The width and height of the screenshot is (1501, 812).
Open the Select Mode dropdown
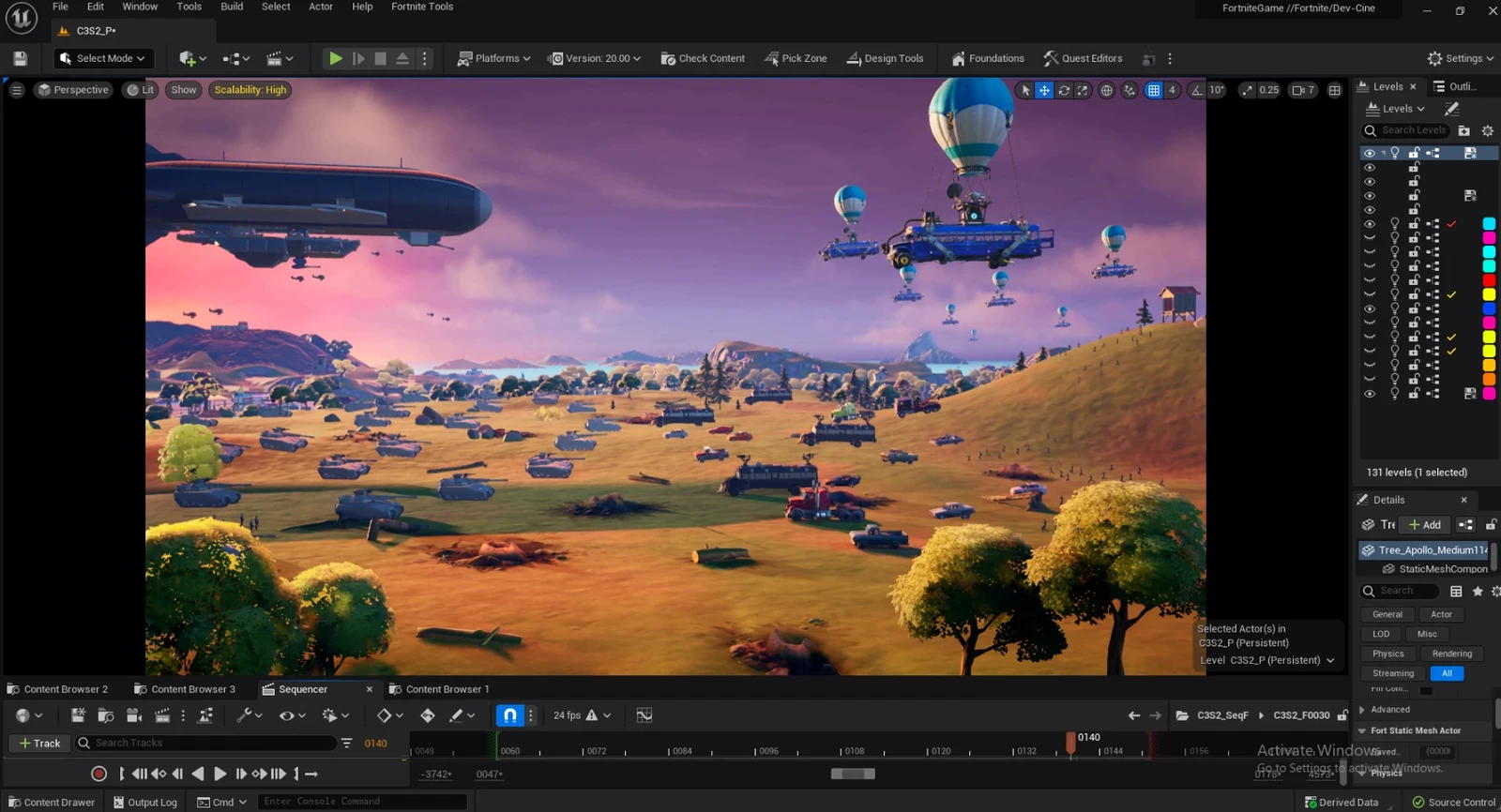tap(102, 58)
